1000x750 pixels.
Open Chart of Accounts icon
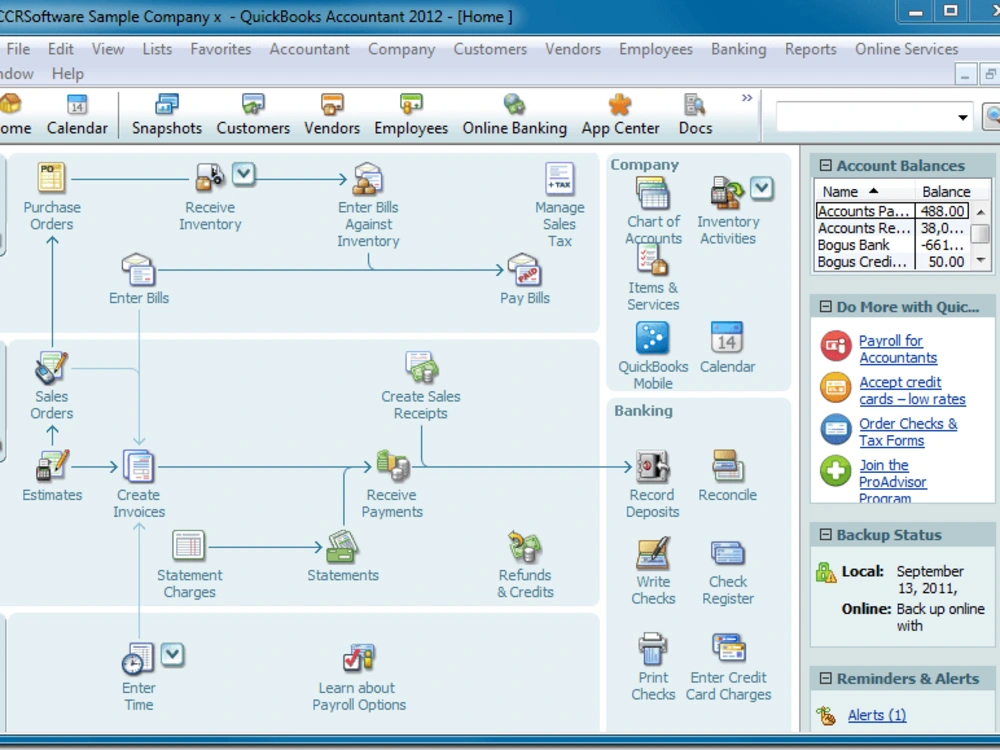[652, 193]
